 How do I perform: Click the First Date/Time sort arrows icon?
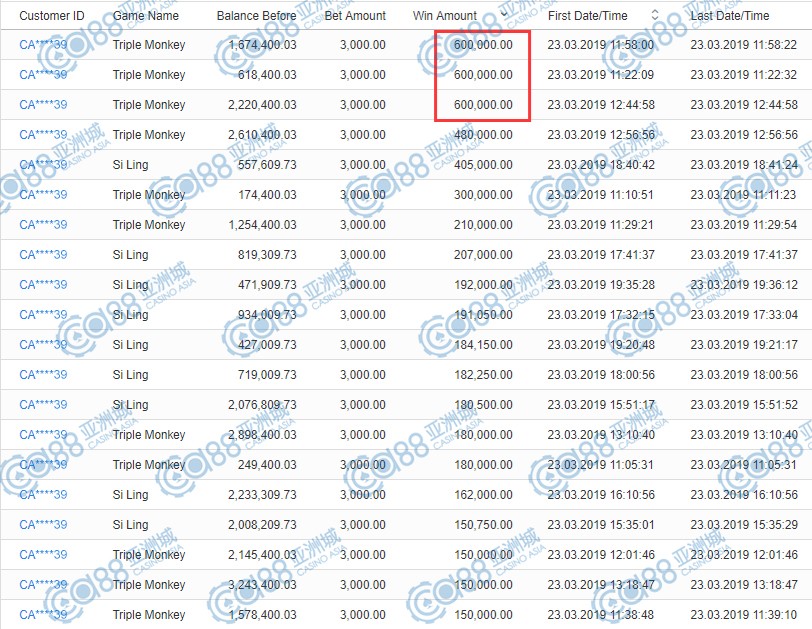pyautogui.click(x=655, y=15)
